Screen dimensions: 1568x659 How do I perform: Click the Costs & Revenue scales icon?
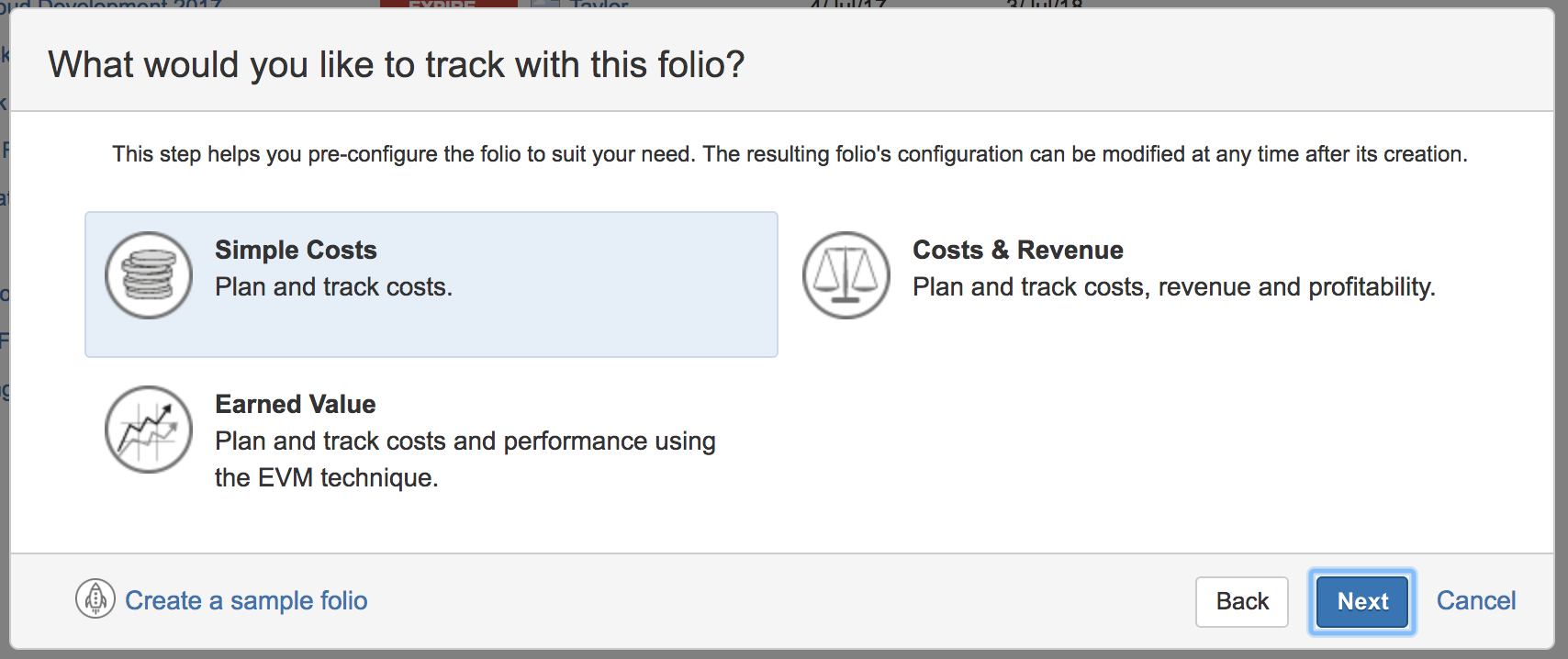[x=846, y=275]
